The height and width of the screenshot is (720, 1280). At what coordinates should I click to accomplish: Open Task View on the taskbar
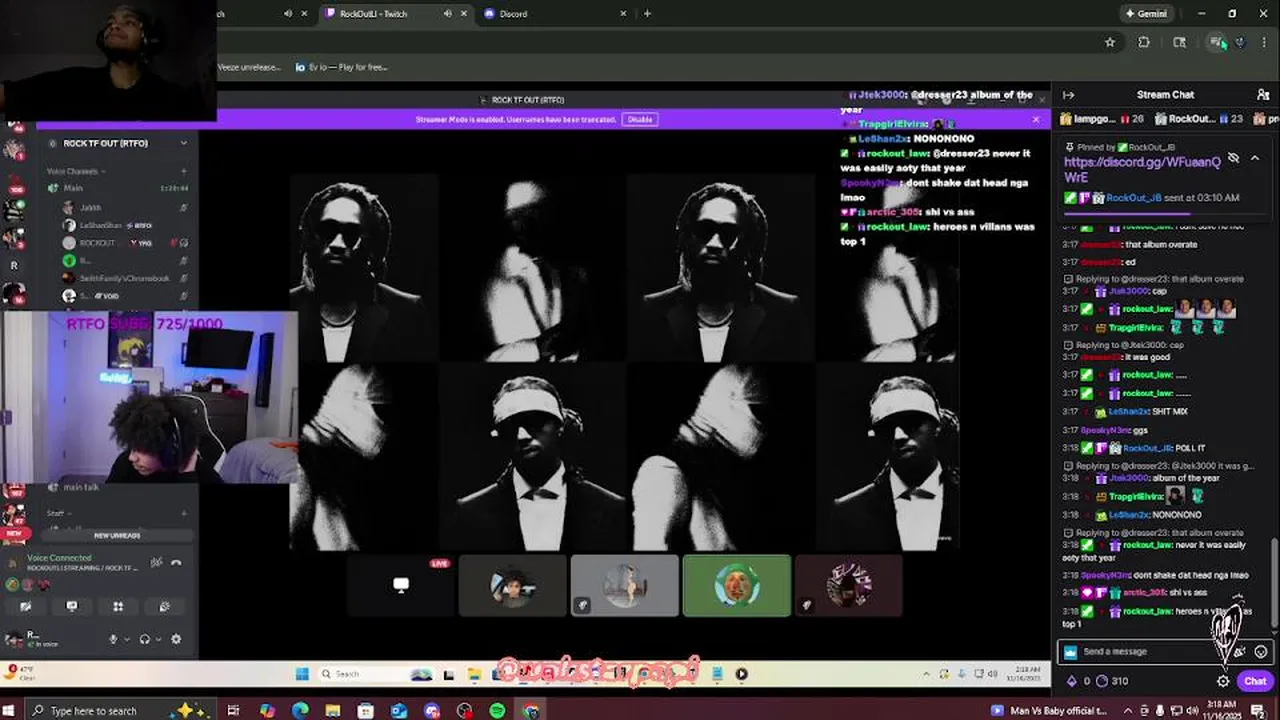click(x=233, y=711)
